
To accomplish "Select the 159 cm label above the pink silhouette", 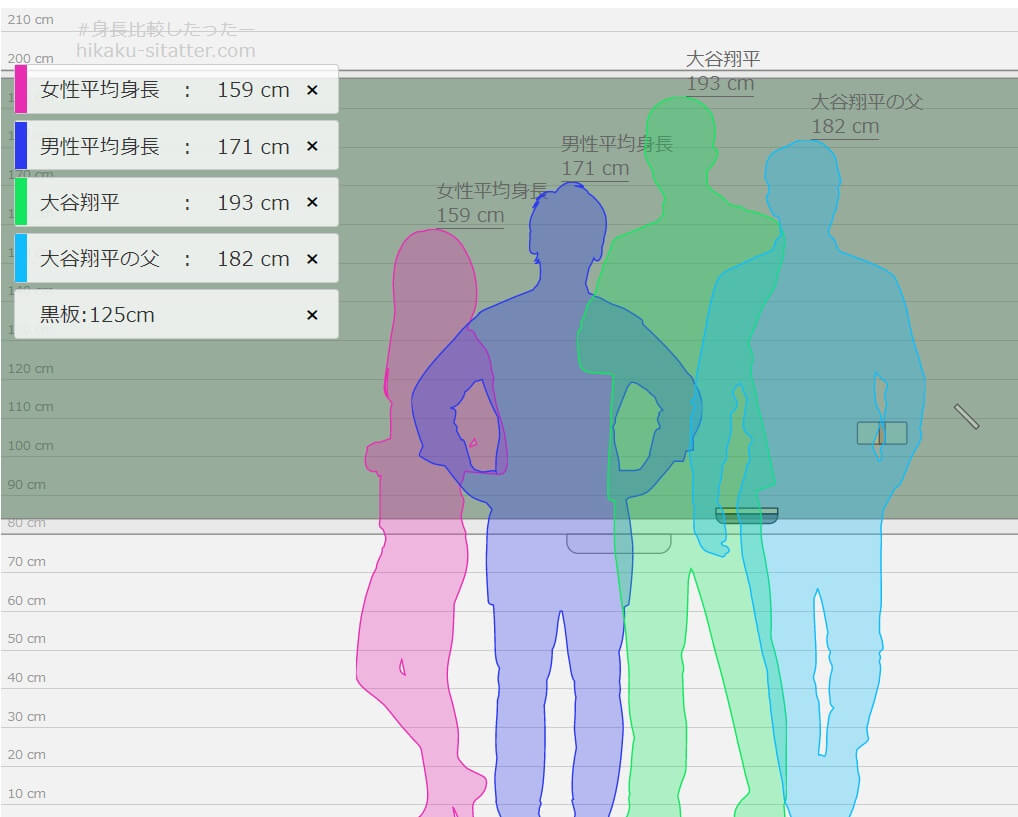I will [470, 216].
